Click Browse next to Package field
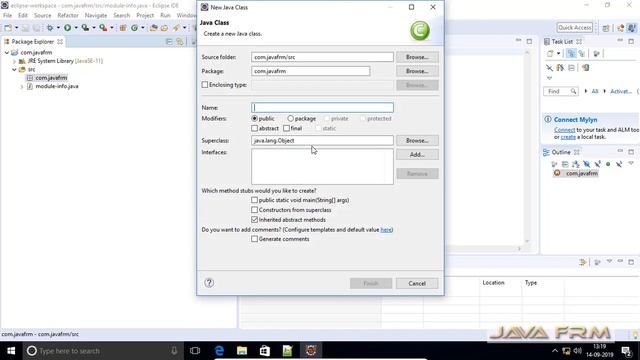Image resolution: width=640 pixels, height=360 pixels. pyautogui.click(x=417, y=71)
